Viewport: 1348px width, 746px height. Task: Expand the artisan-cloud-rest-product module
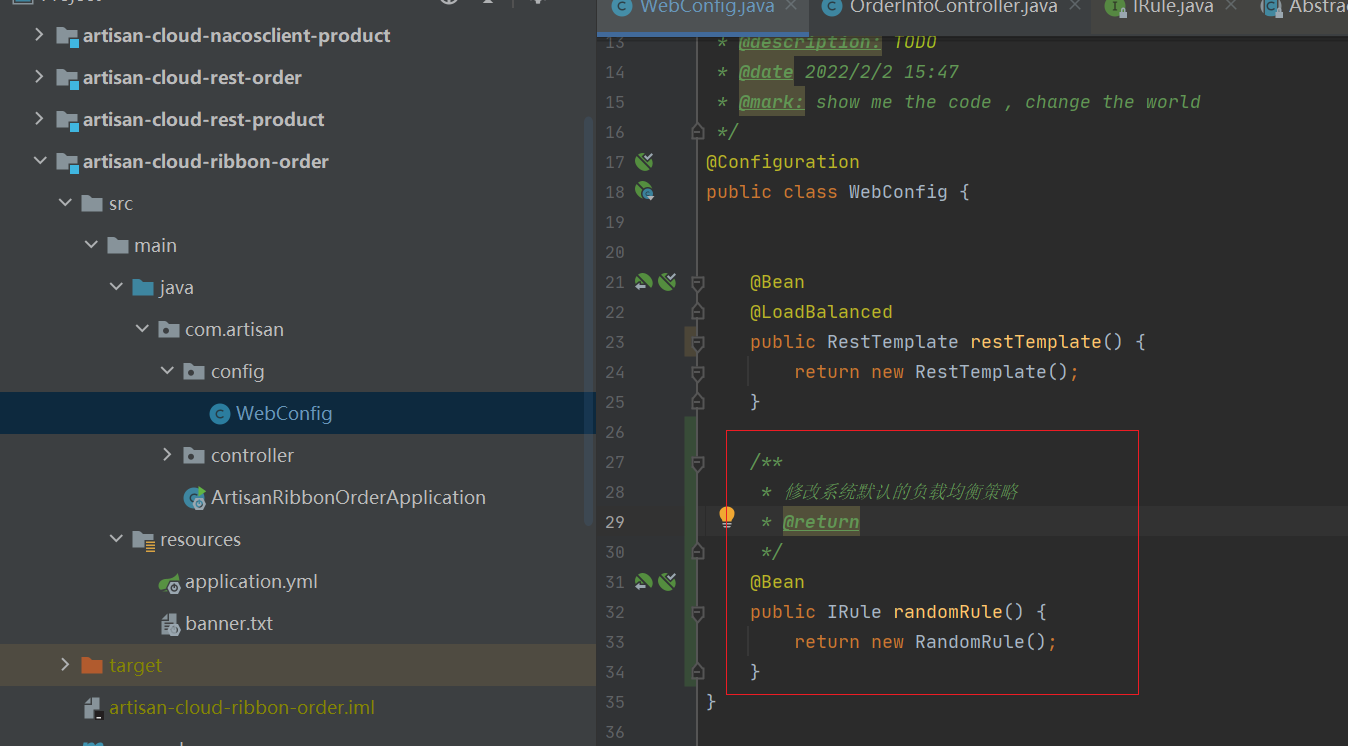[39, 119]
